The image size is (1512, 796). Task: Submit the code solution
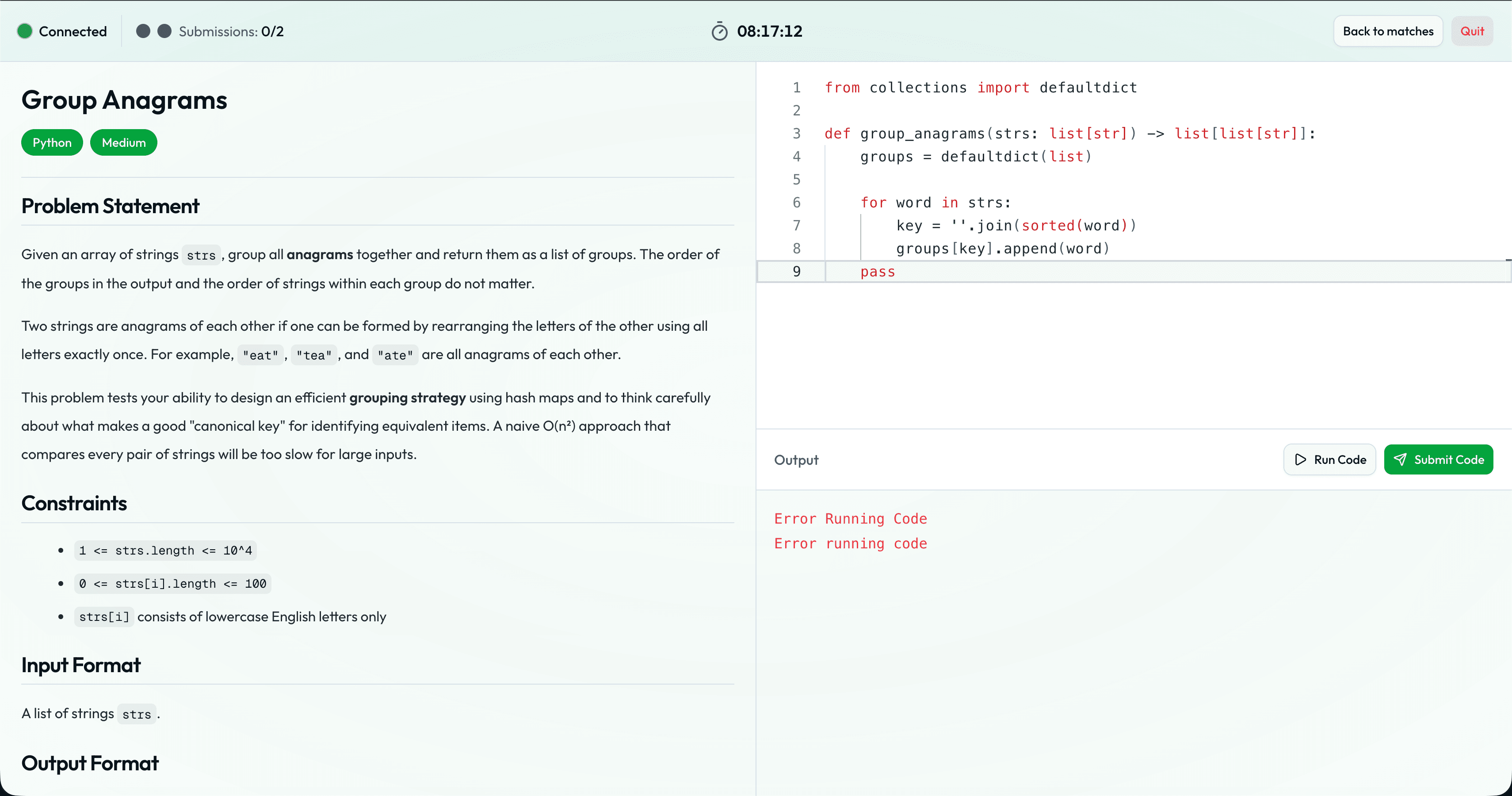pyautogui.click(x=1438, y=459)
